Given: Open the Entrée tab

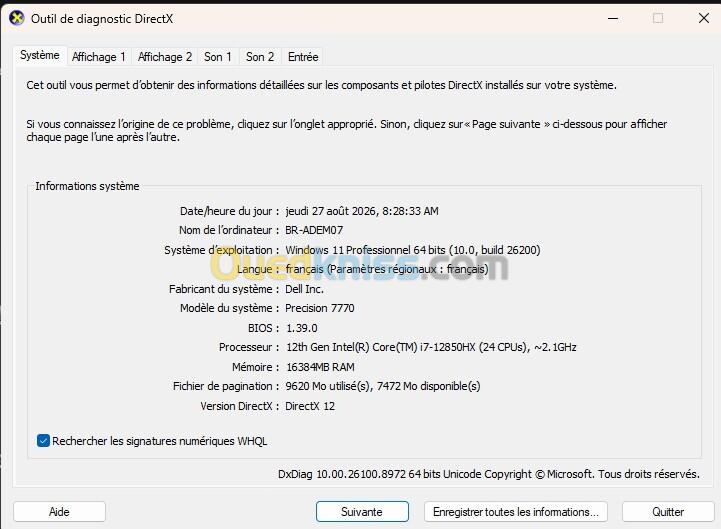Looking at the screenshot, I should click(x=303, y=57).
